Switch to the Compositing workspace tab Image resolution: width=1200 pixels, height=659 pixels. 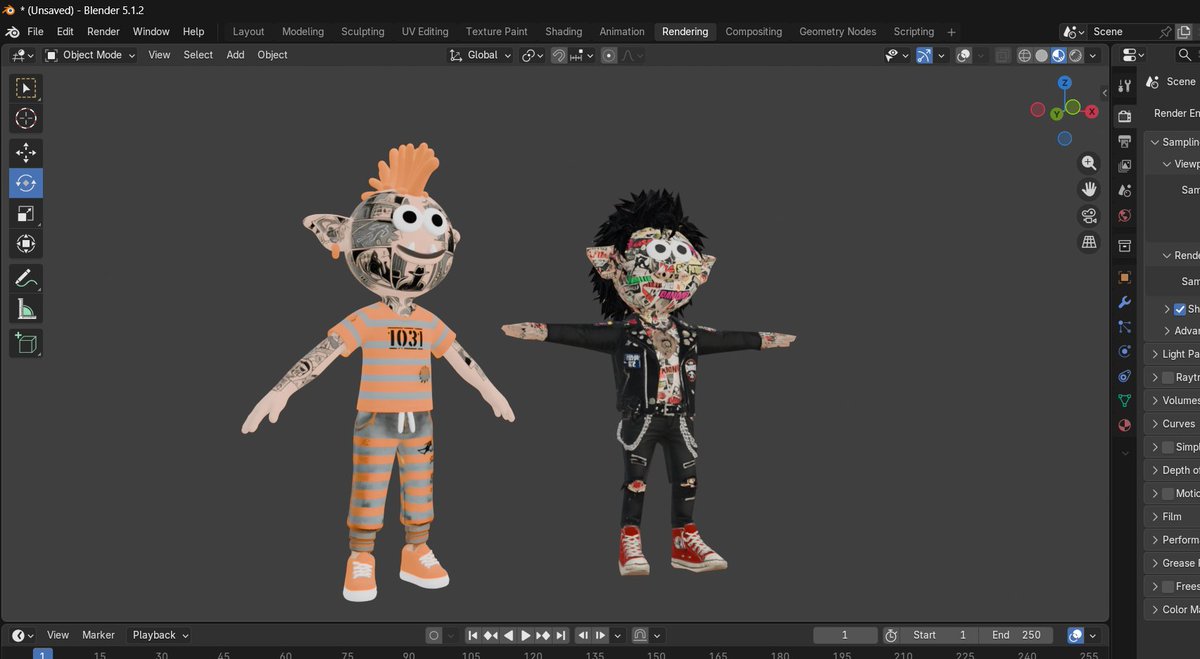(x=754, y=32)
